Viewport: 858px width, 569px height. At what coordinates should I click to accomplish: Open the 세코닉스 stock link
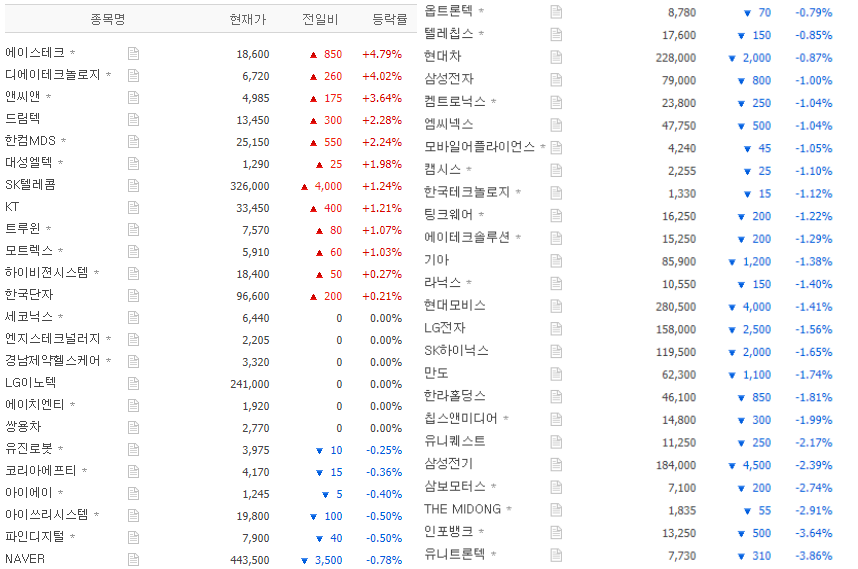(28, 317)
